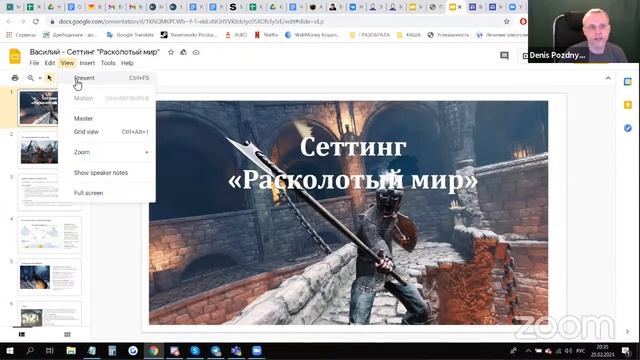Select Show speaker notes option

pos(107,173)
